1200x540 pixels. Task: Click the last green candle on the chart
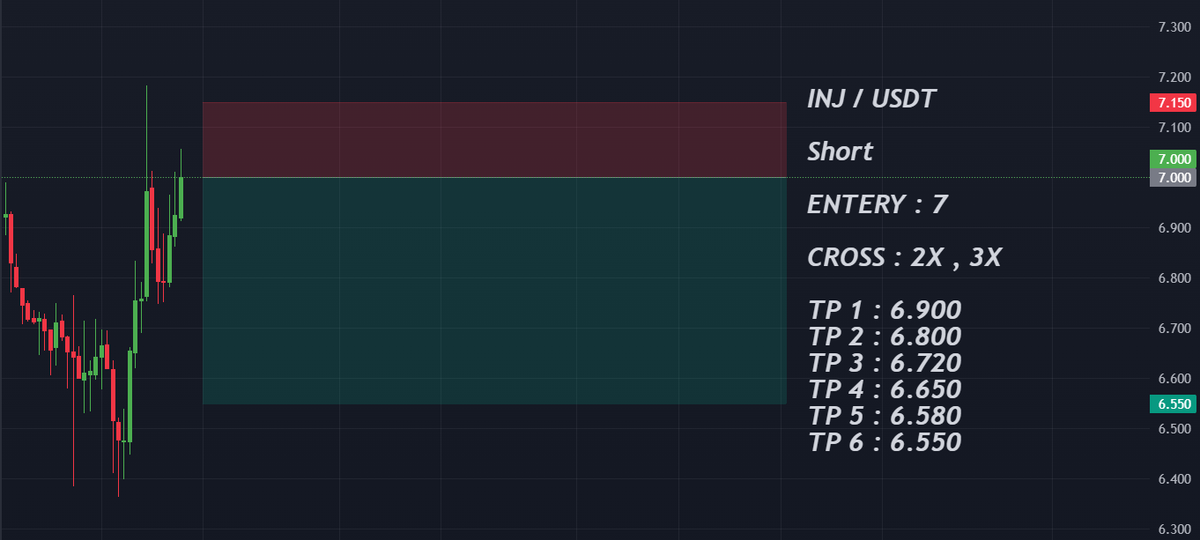coord(181,197)
